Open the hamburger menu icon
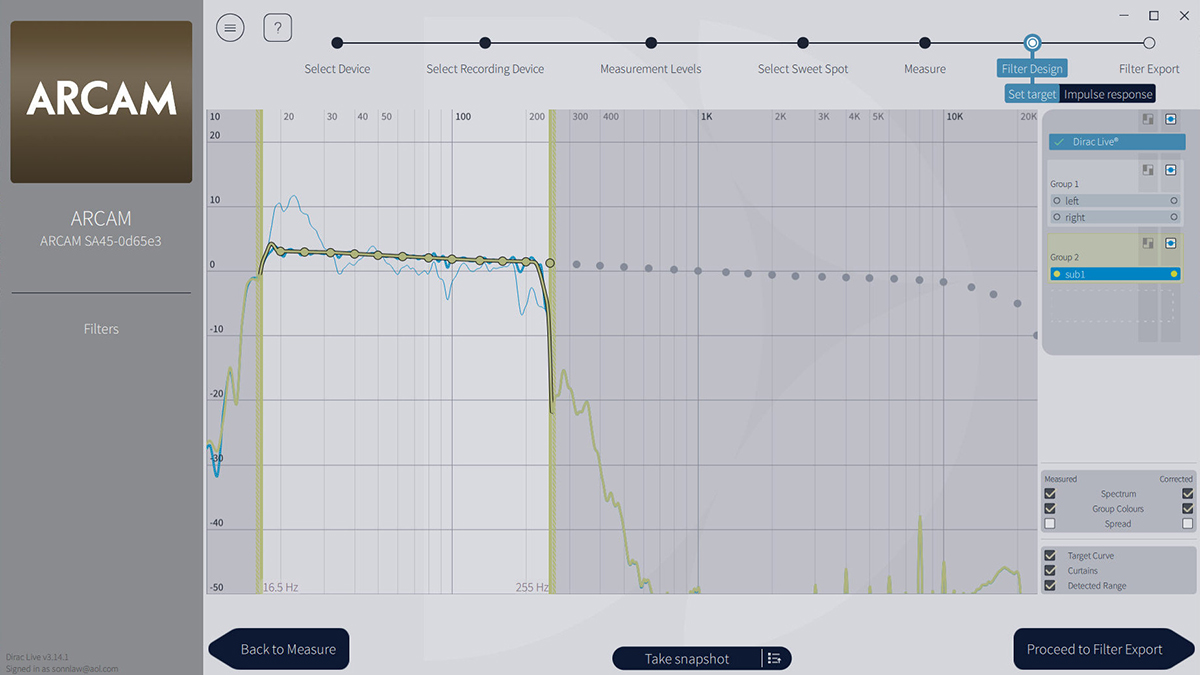Screen dimensions: 1200x675 coord(230,28)
